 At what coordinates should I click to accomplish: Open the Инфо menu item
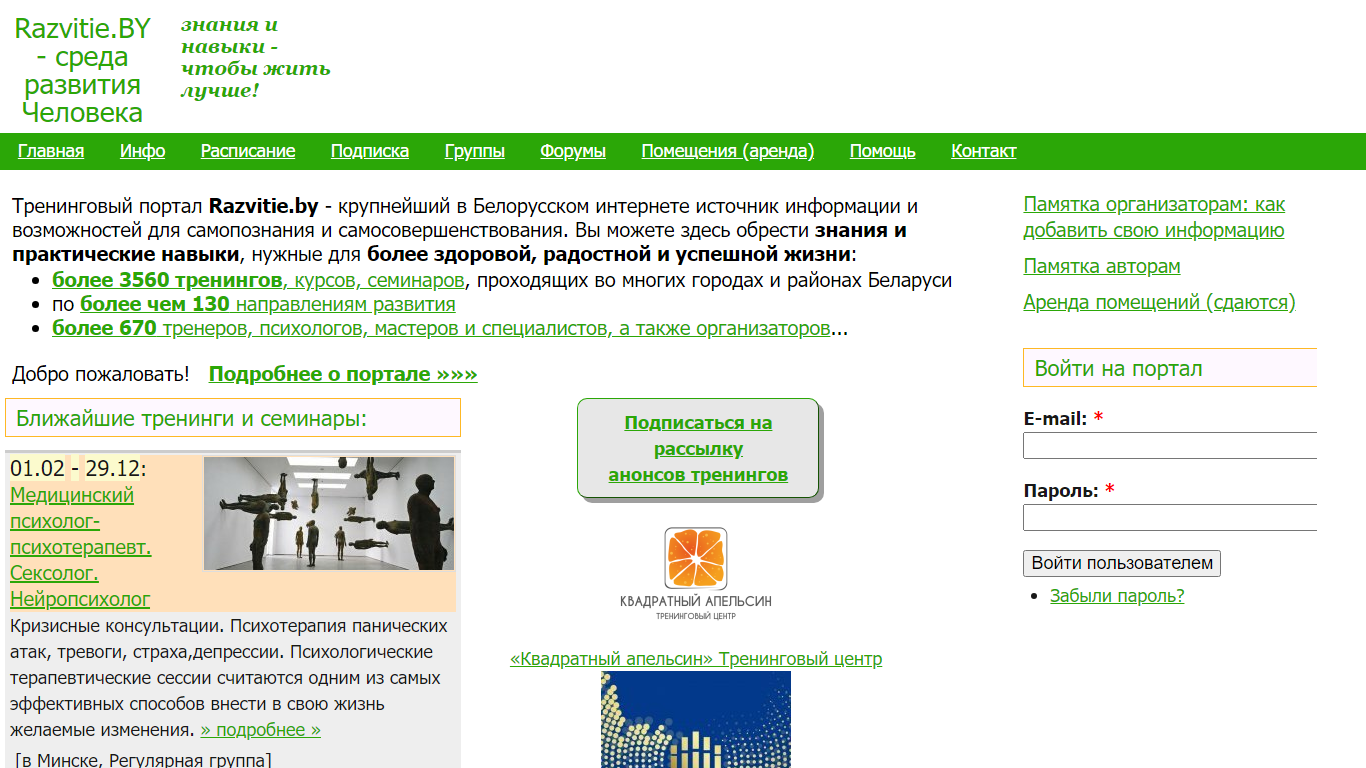[143, 151]
